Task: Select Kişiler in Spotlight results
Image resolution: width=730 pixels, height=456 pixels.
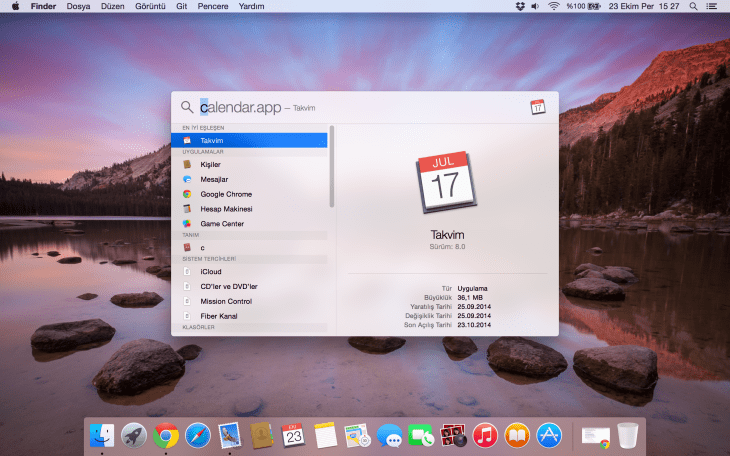Action: click(249, 164)
